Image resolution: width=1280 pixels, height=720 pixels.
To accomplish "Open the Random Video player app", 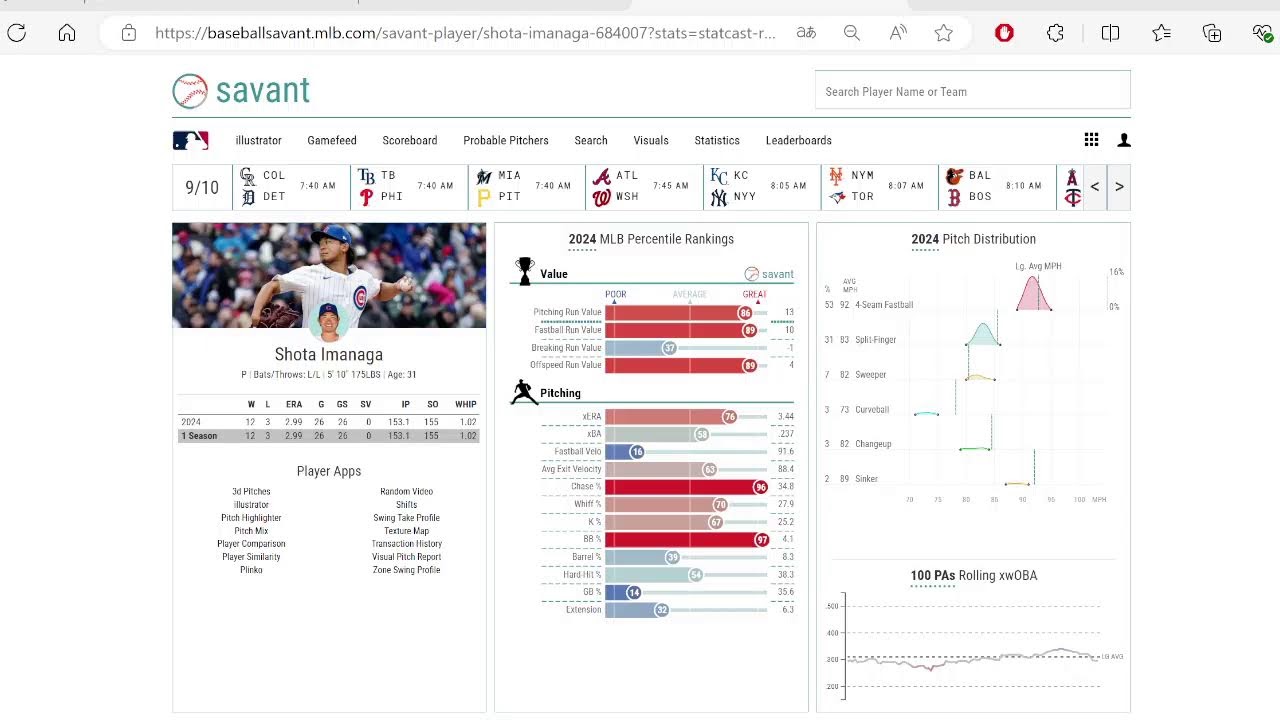I will pos(406,492).
